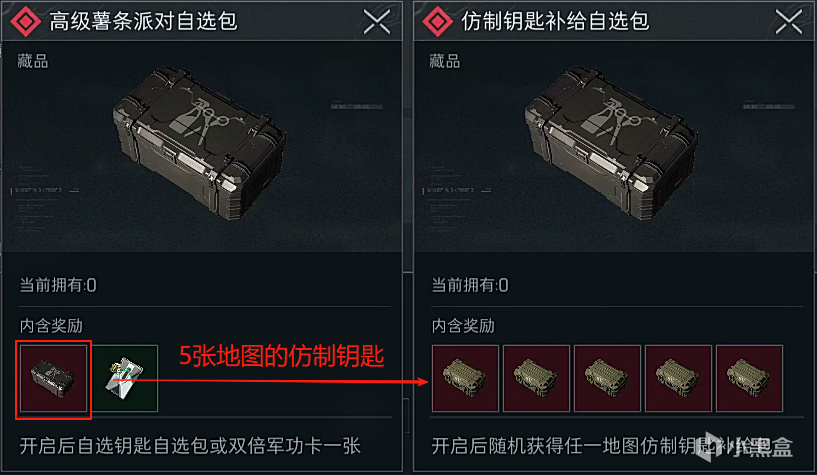Click the 仿制钥匙补给自选包 title text
Viewport: 817px width, 475px height.
click(x=555, y=21)
